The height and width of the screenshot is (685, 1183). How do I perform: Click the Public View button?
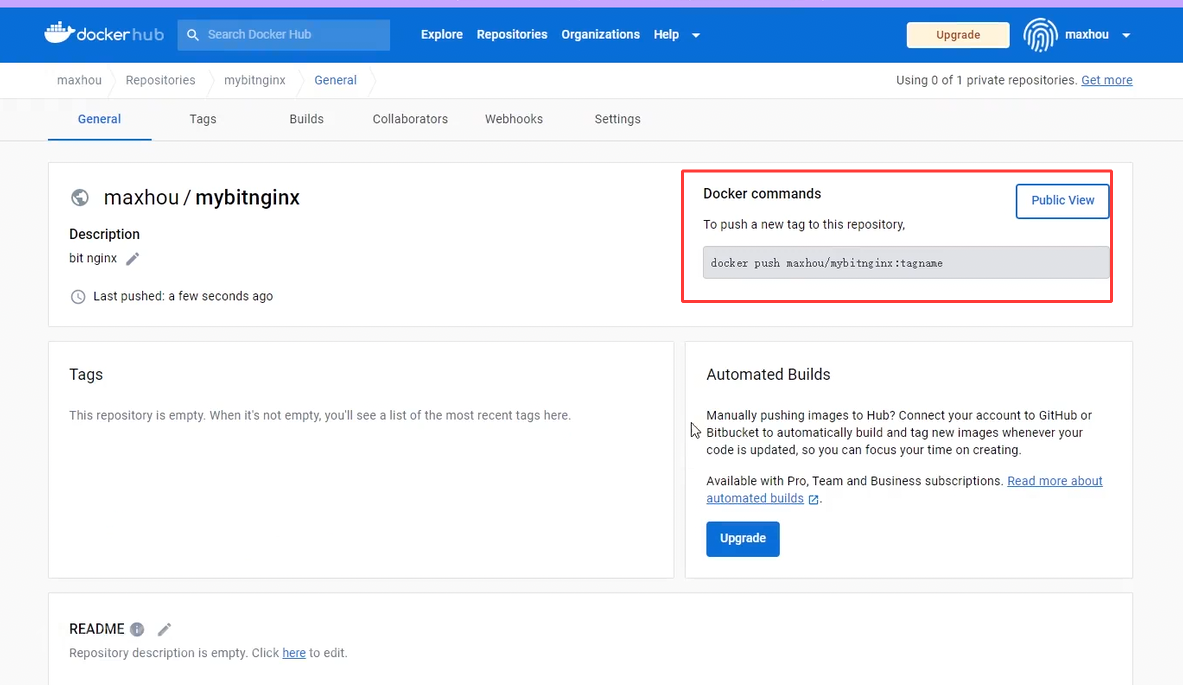tap(1062, 201)
